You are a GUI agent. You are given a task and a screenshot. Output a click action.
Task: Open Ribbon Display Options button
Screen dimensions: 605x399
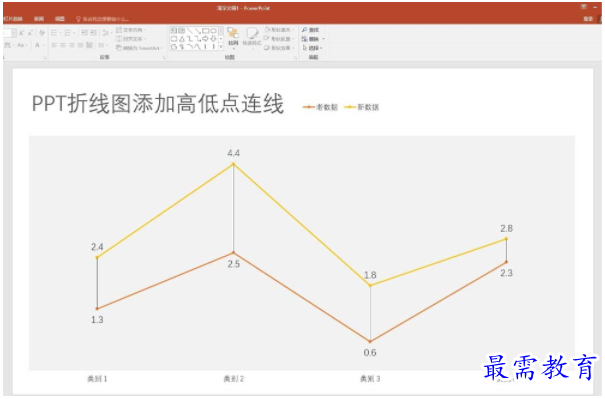coord(584,7)
